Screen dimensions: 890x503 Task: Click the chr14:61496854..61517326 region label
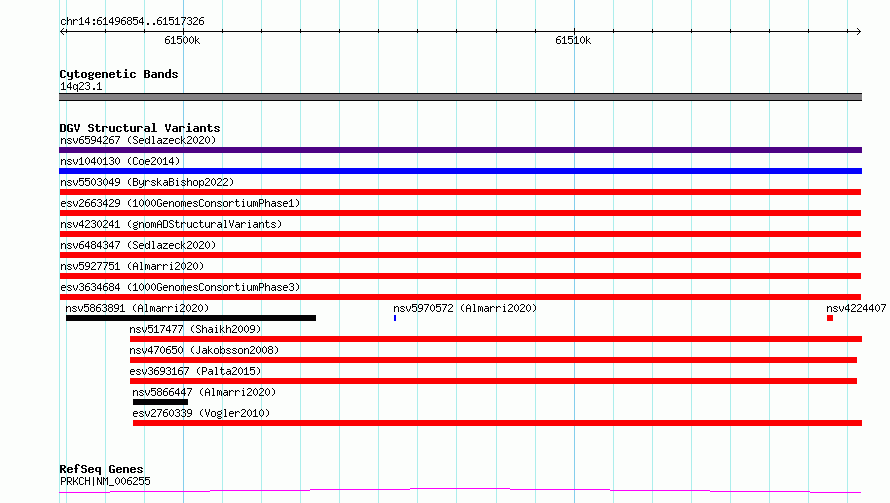[132, 21]
